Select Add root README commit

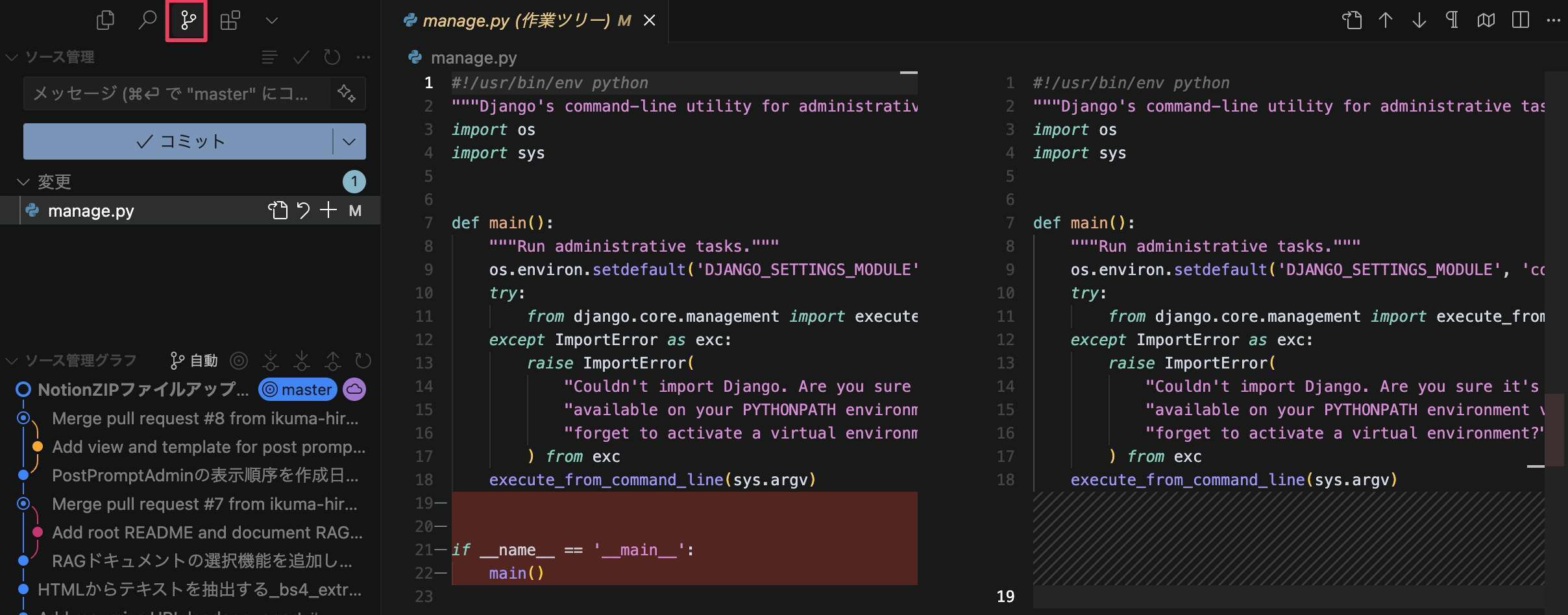tap(207, 533)
